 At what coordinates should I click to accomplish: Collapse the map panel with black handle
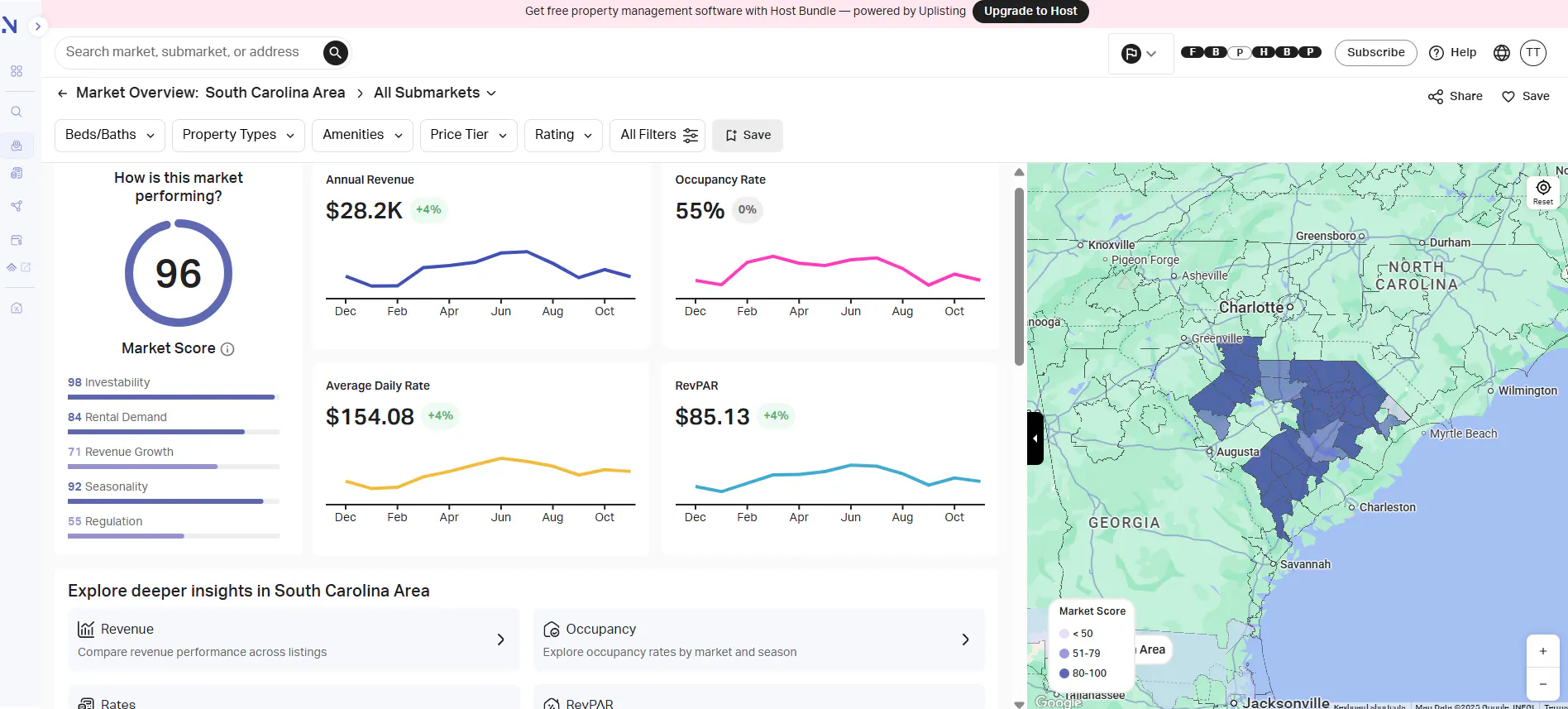click(x=1035, y=438)
